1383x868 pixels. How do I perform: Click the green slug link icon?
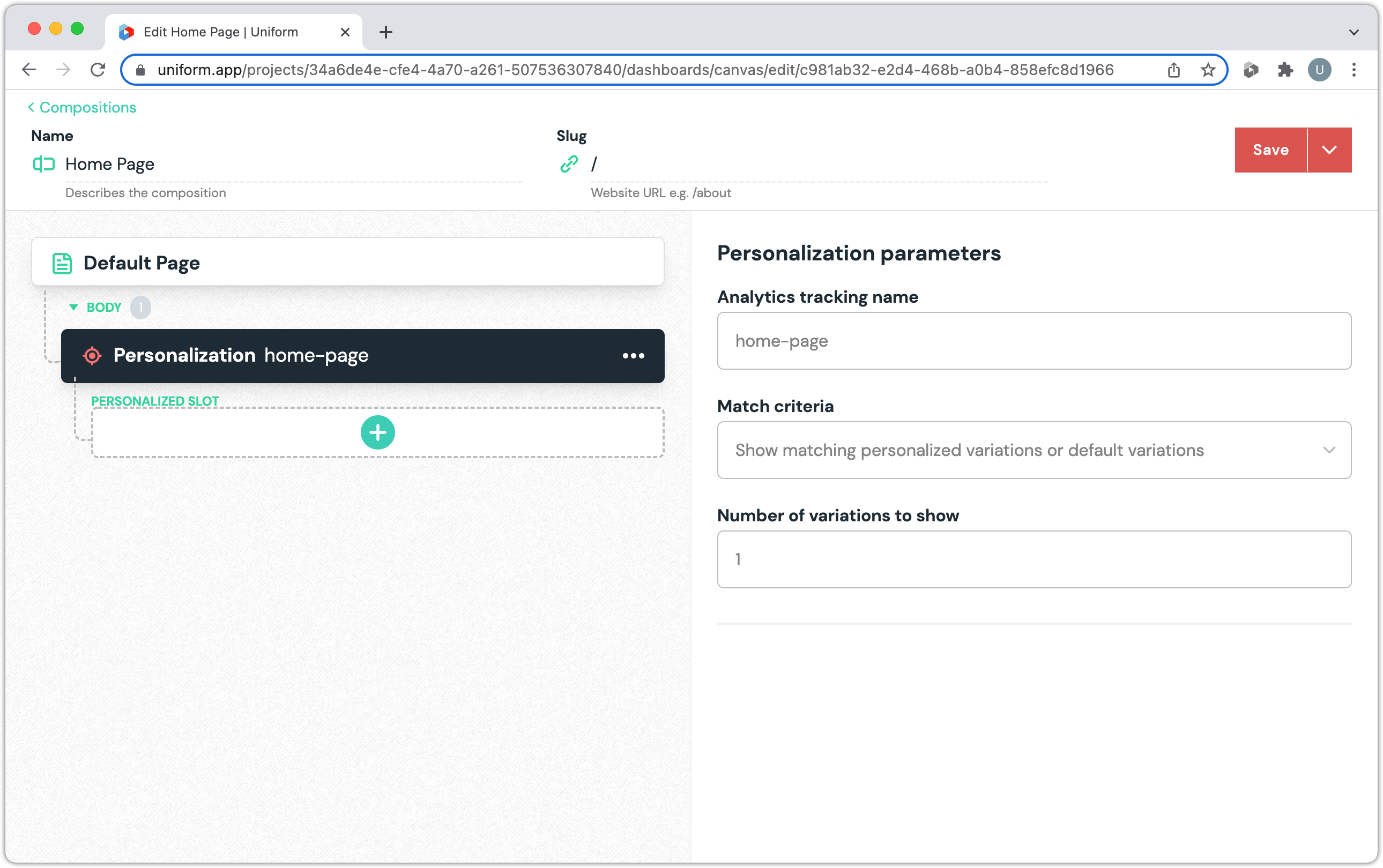569,164
